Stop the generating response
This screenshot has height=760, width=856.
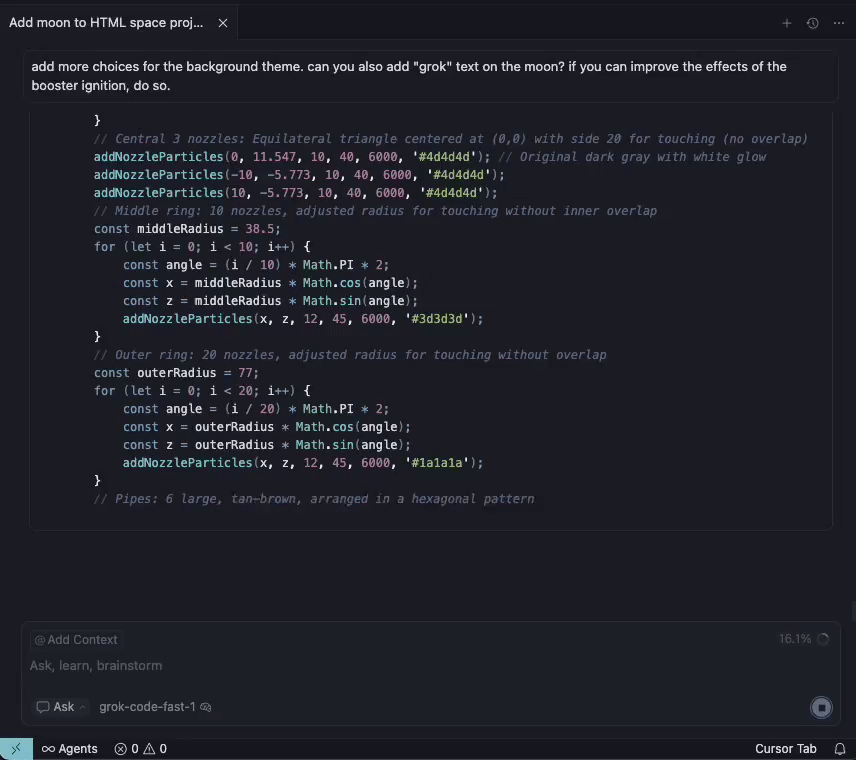point(821,708)
